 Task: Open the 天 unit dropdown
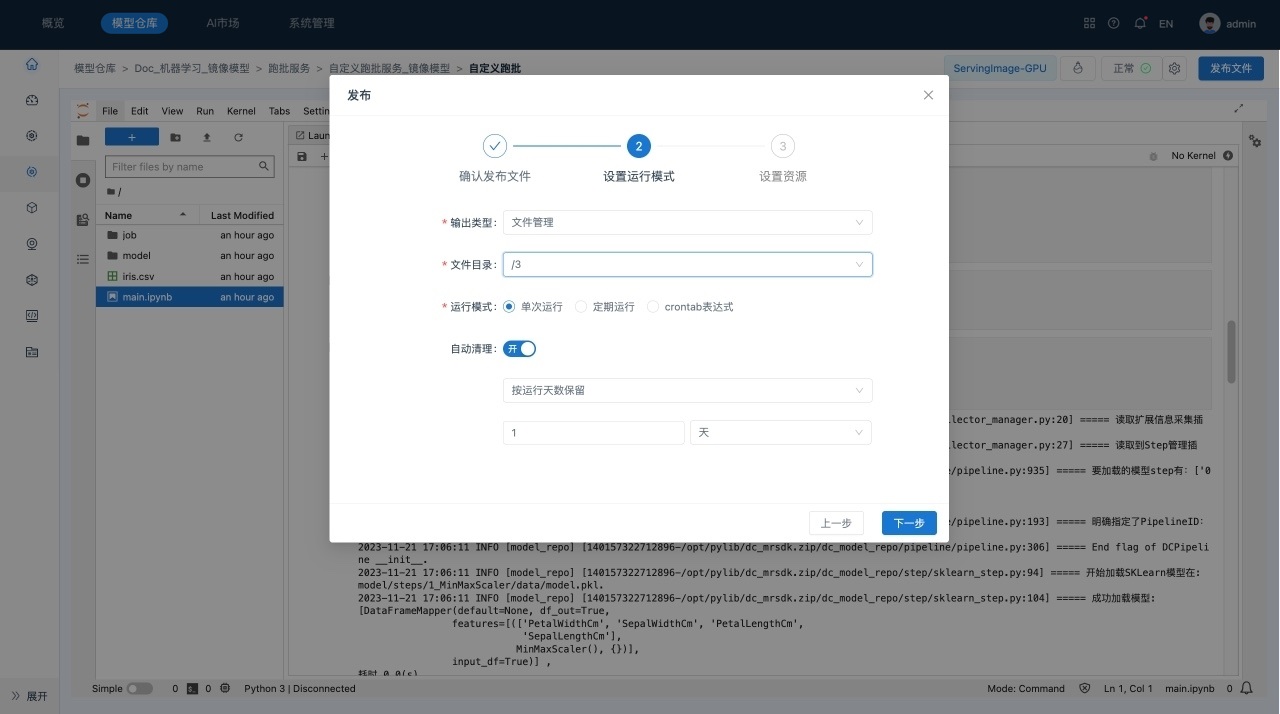coord(780,432)
